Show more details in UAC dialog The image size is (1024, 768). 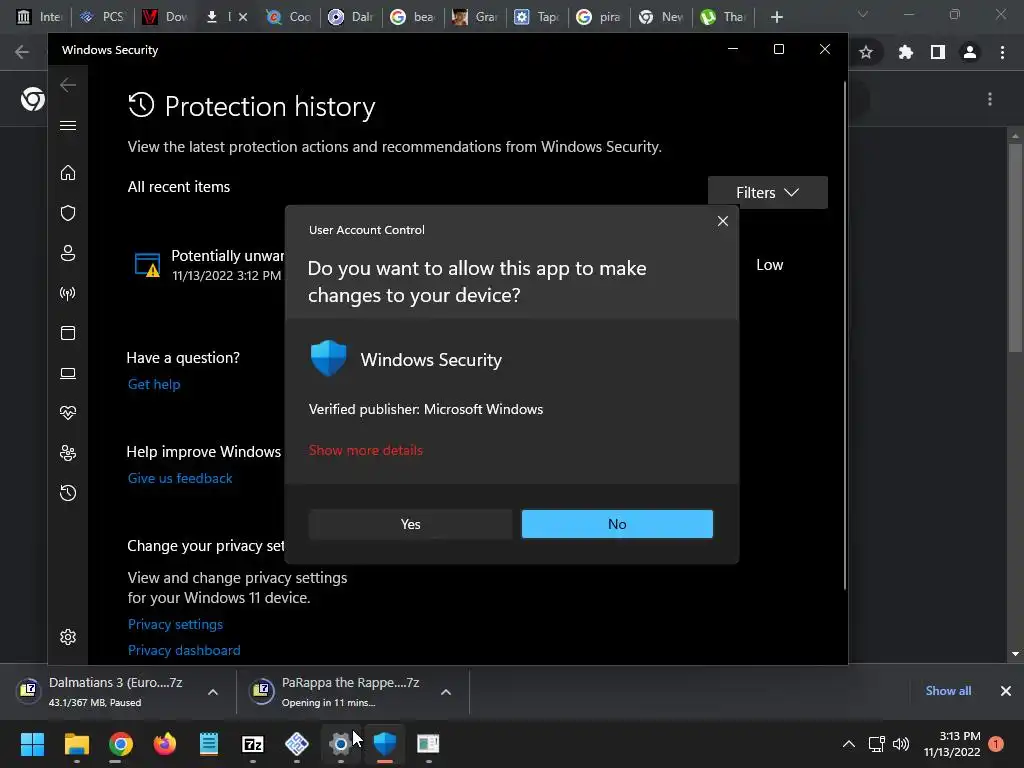point(366,450)
